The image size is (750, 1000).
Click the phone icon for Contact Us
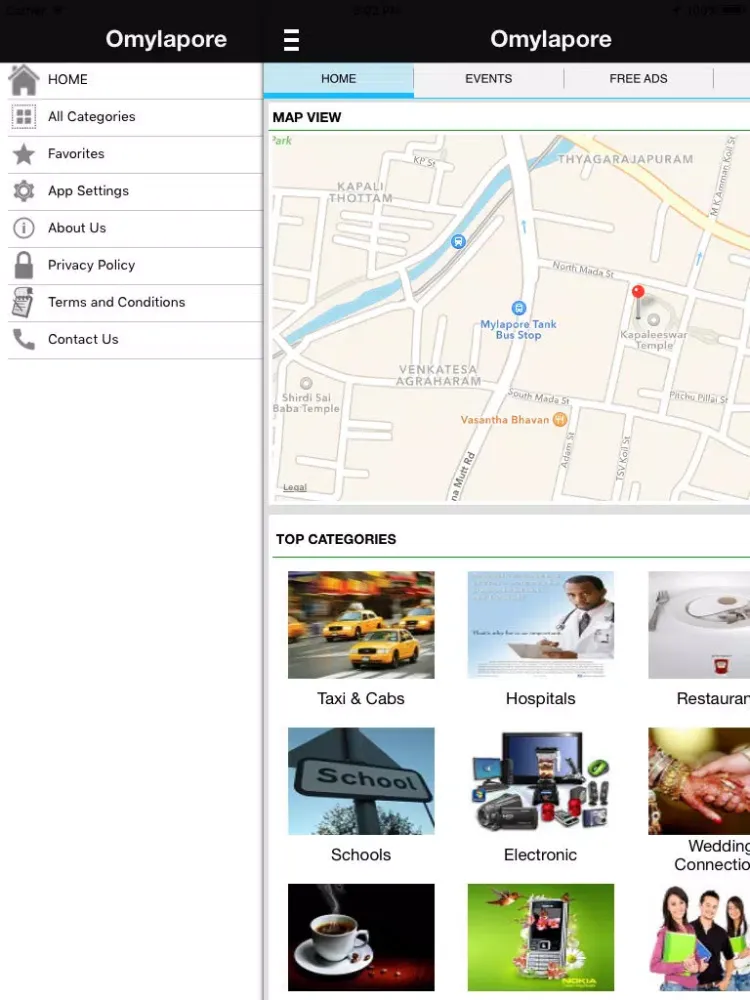24,339
